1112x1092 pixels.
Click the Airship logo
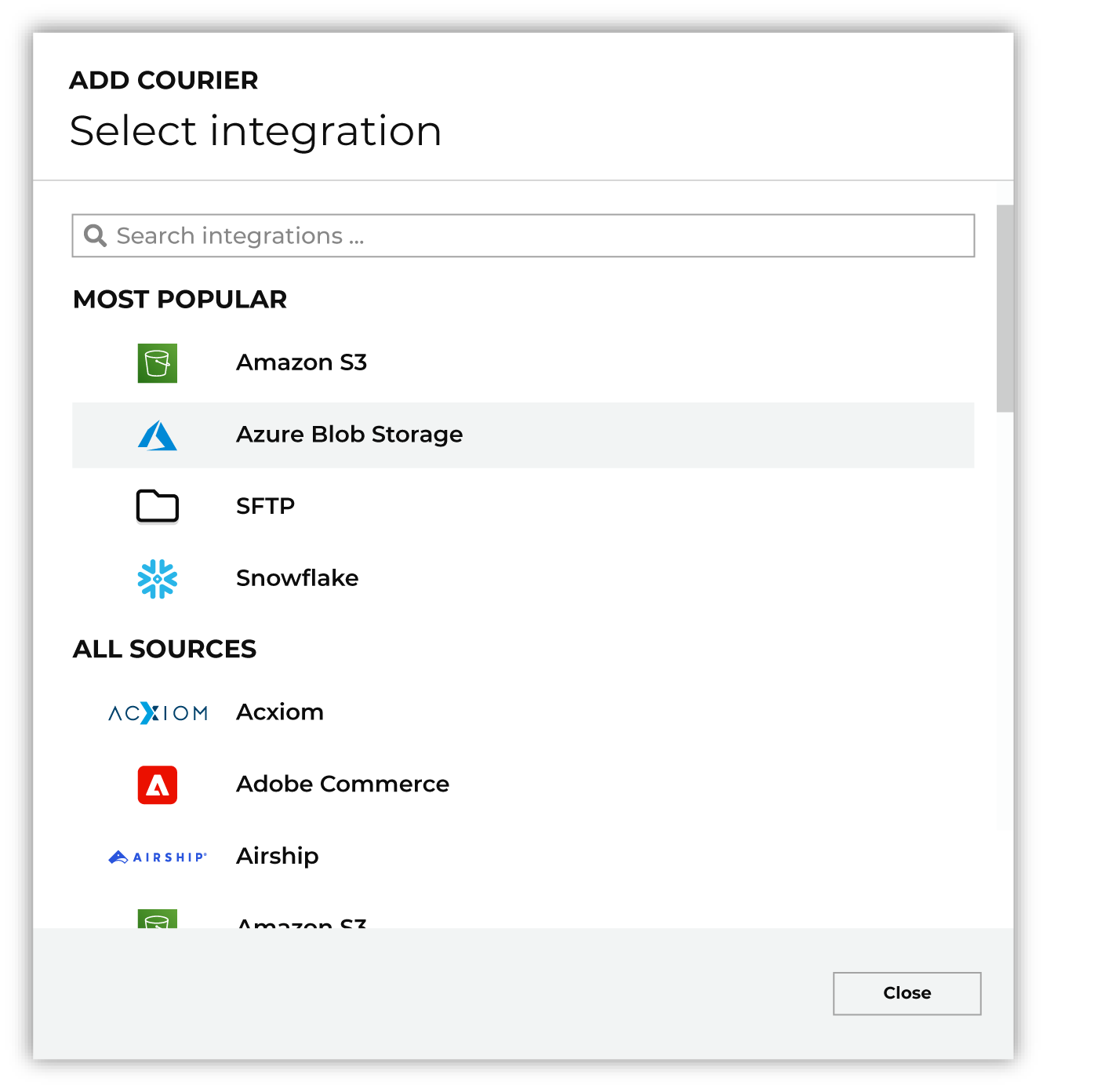[158, 857]
